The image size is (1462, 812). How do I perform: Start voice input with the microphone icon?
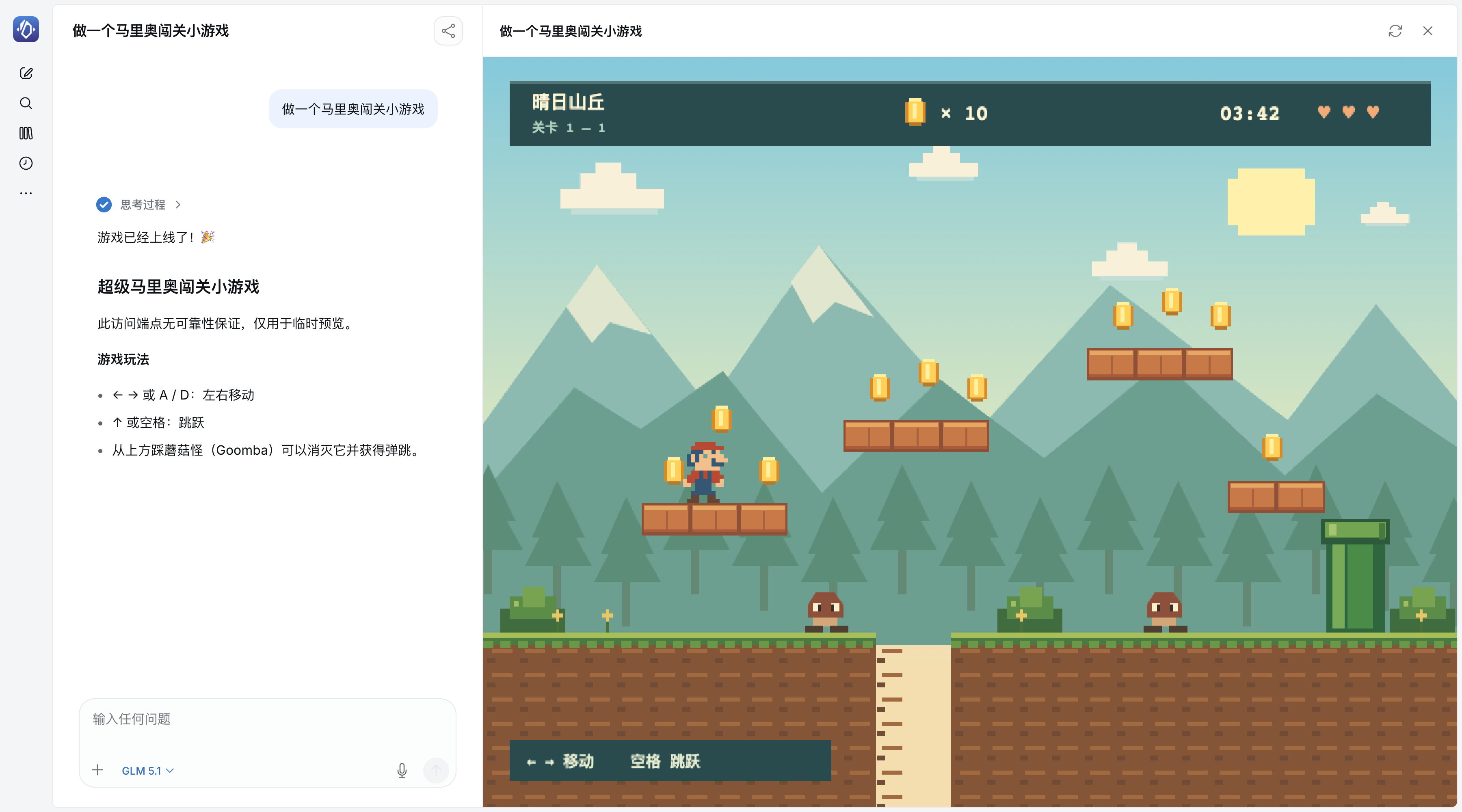(402, 771)
